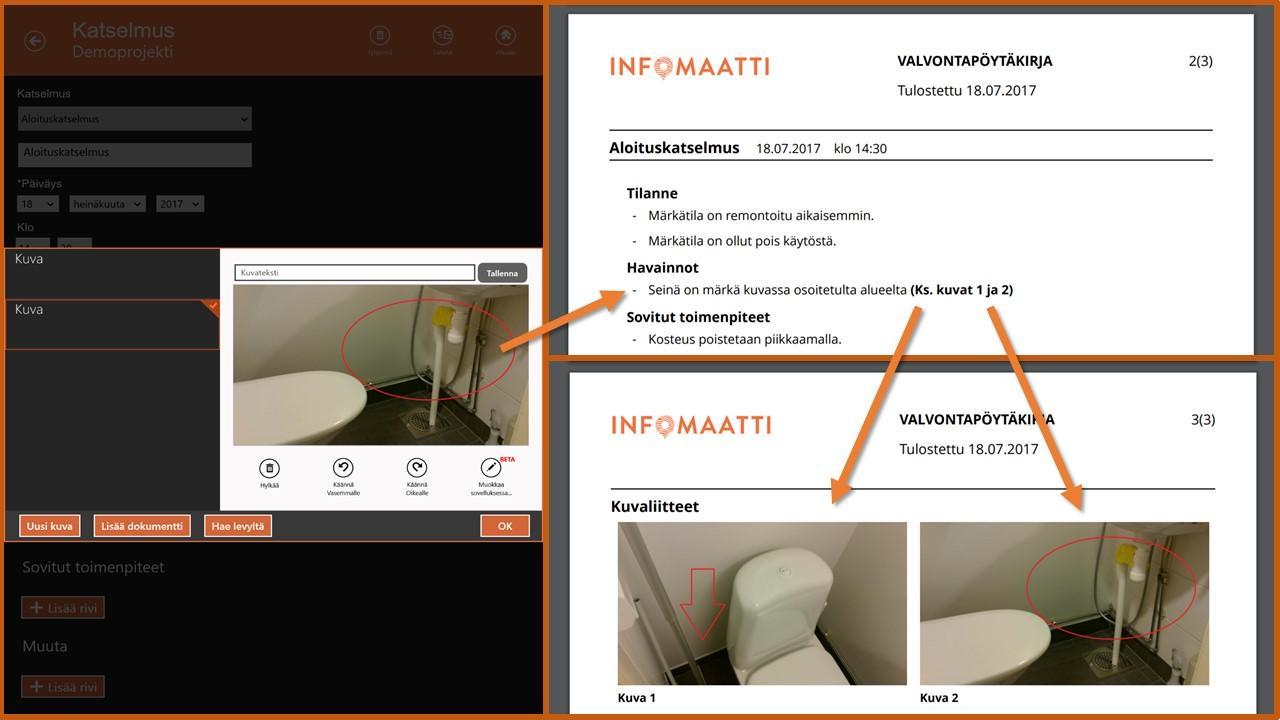Click the Tilanne heading in the report
Screen dimensions: 1280x720
point(652,193)
